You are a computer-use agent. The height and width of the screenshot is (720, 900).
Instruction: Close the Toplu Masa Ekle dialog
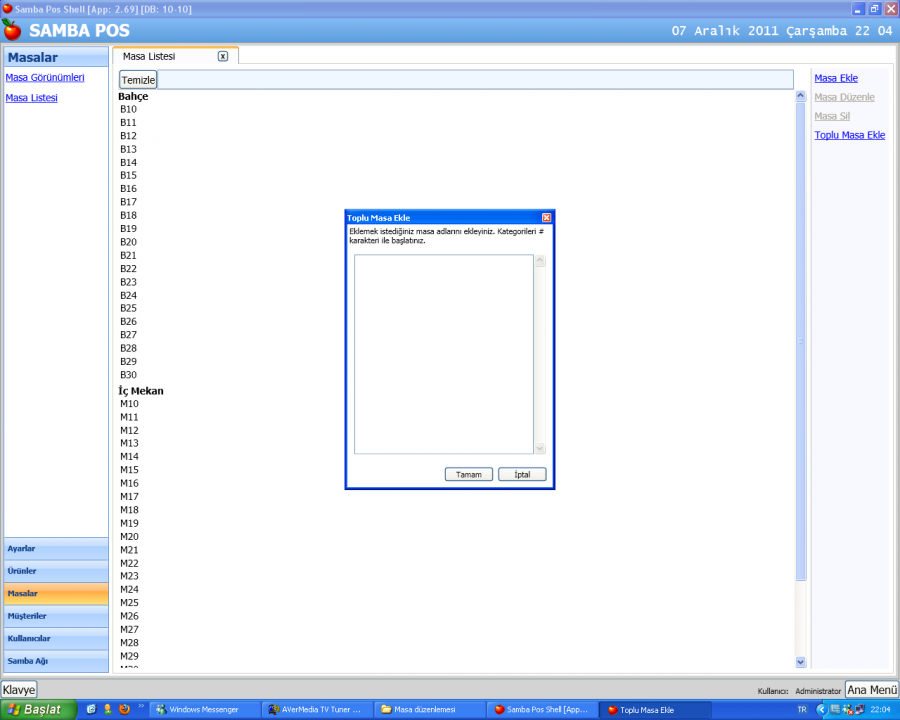(546, 218)
